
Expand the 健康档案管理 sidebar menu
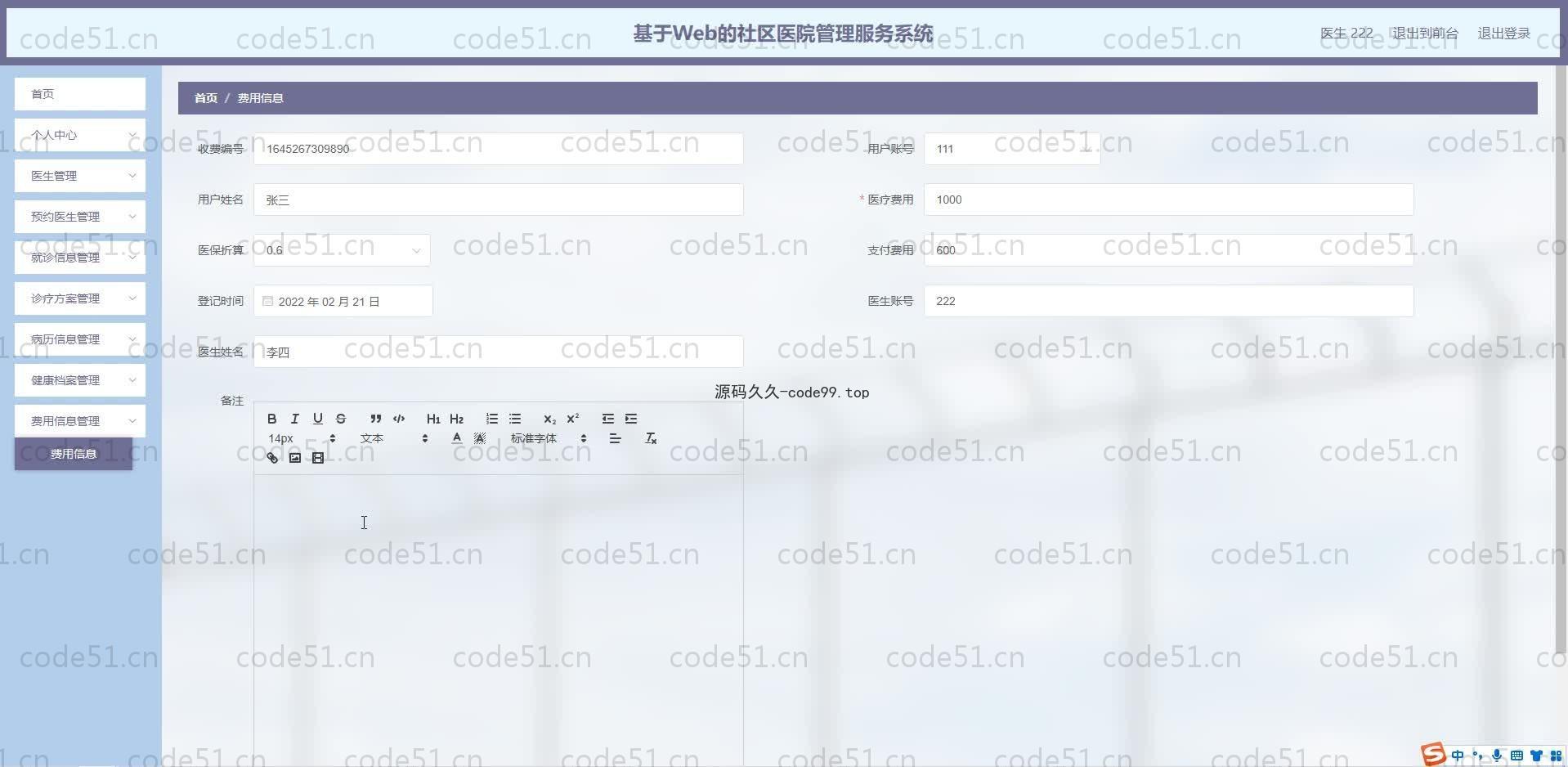(80, 380)
